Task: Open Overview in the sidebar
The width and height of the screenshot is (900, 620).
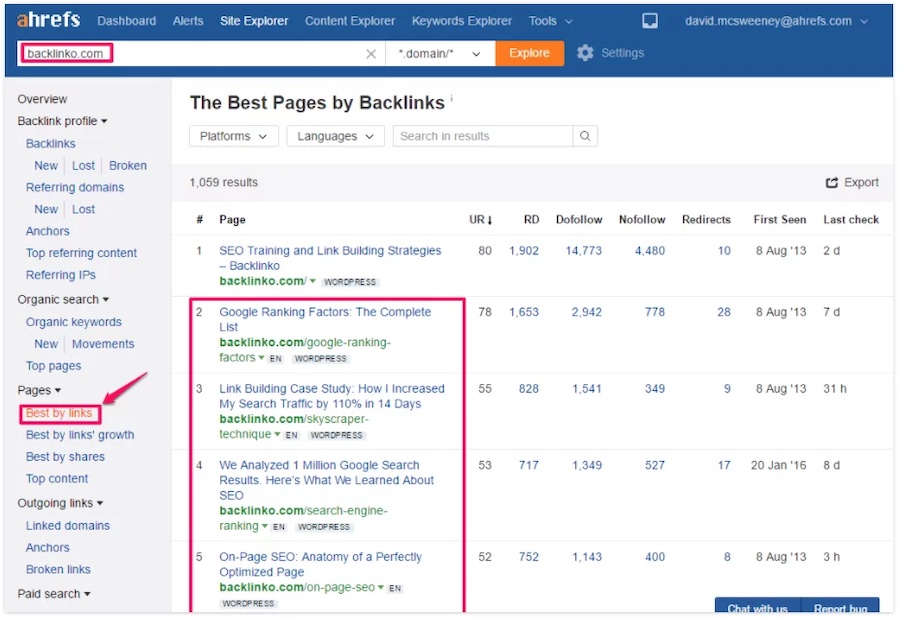Action: [x=42, y=99]
